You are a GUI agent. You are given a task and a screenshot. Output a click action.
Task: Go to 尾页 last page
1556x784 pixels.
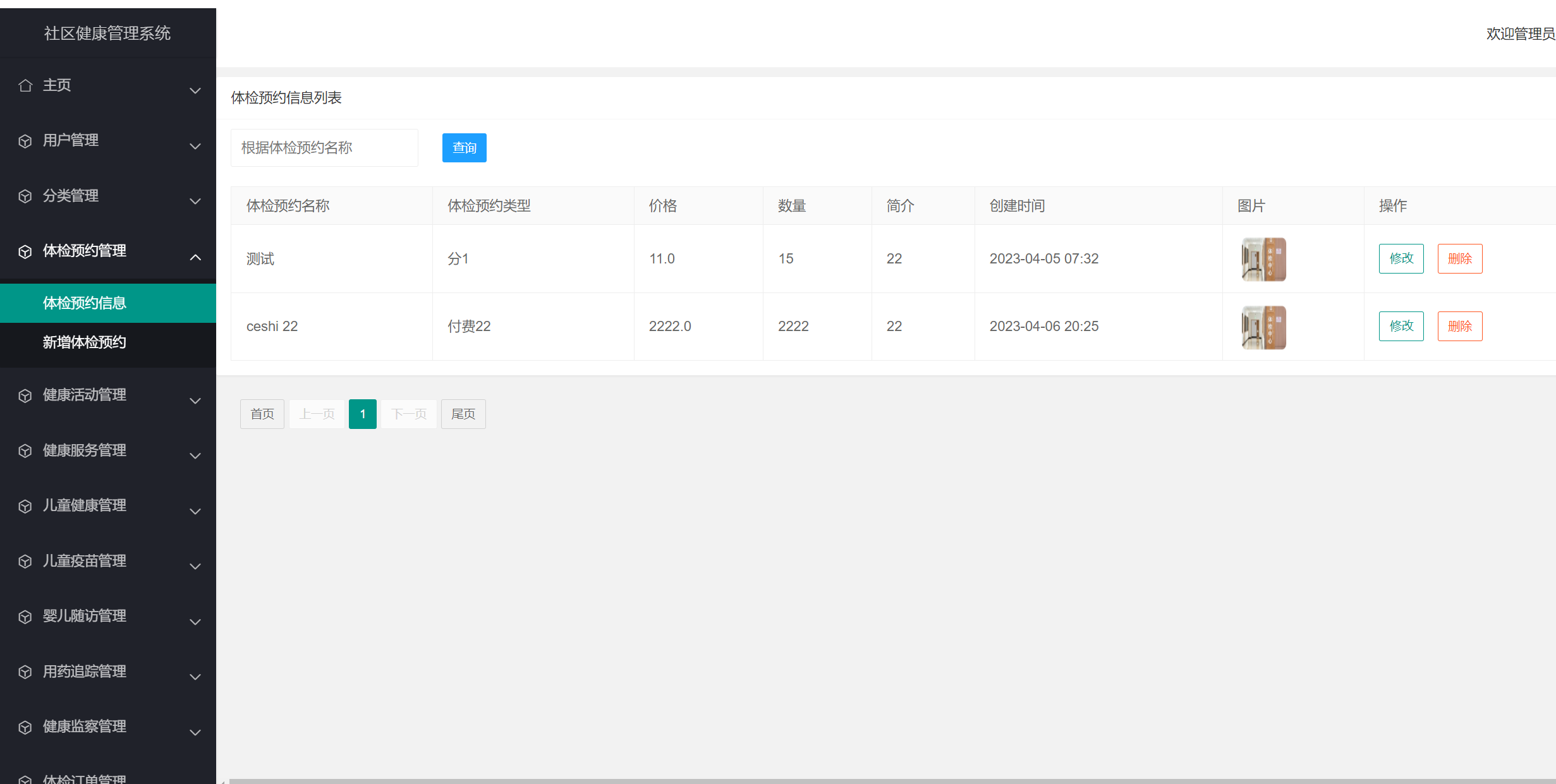(463, 414)
